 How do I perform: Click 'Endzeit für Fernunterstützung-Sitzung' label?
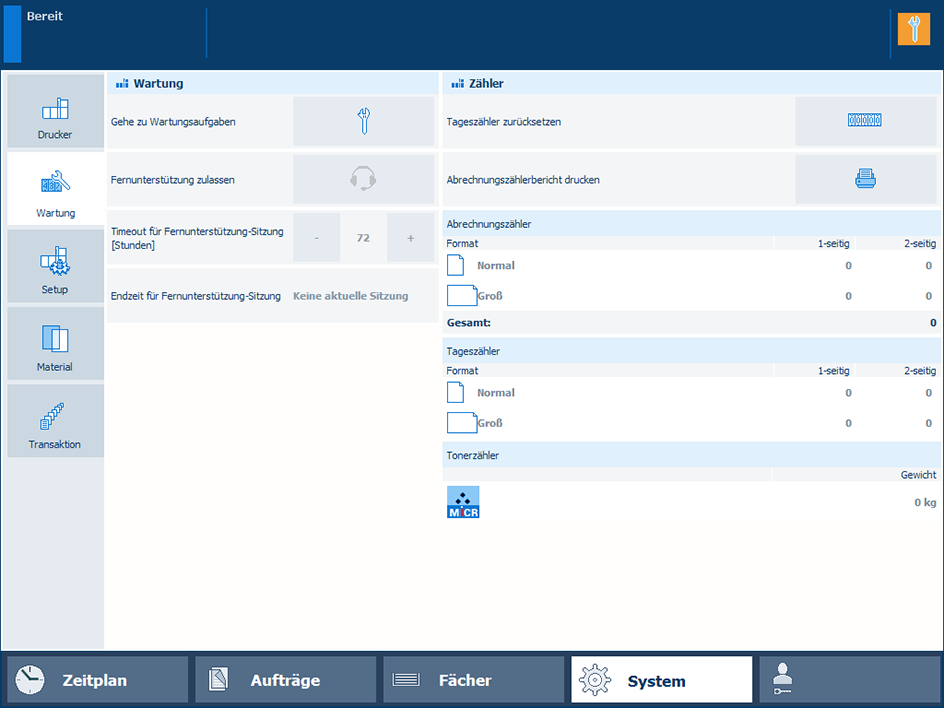point(196,296)
